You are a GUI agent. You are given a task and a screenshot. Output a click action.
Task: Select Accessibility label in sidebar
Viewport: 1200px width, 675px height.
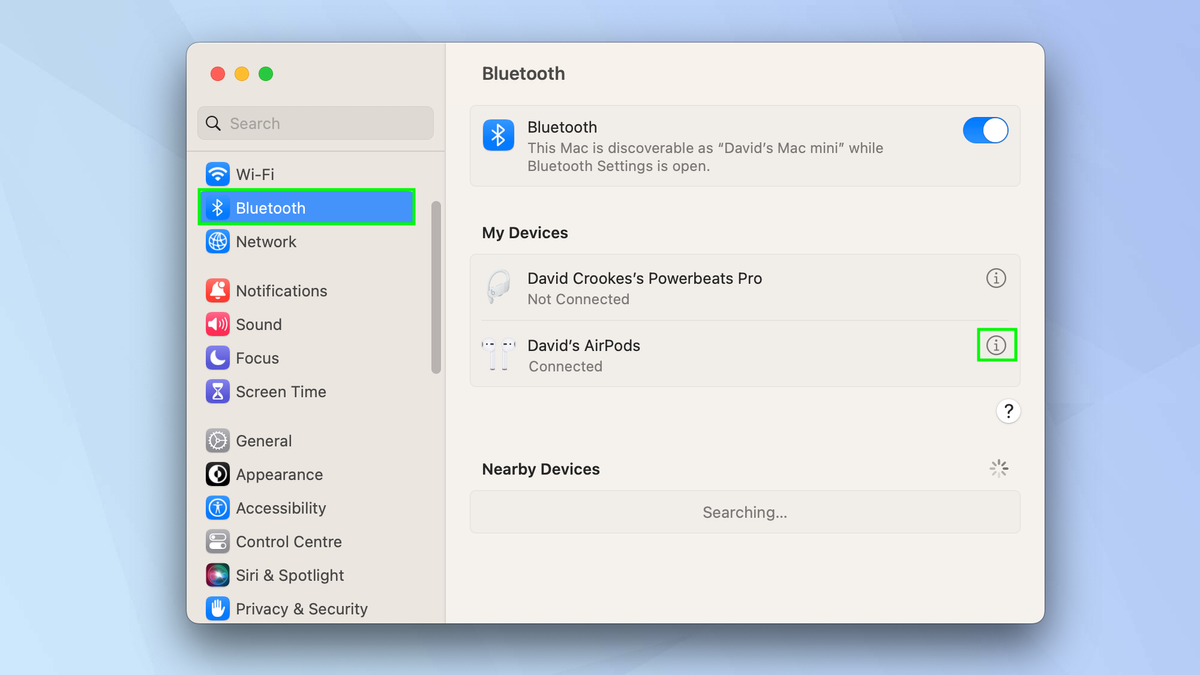pyautogui.click(x=281, y=508)
